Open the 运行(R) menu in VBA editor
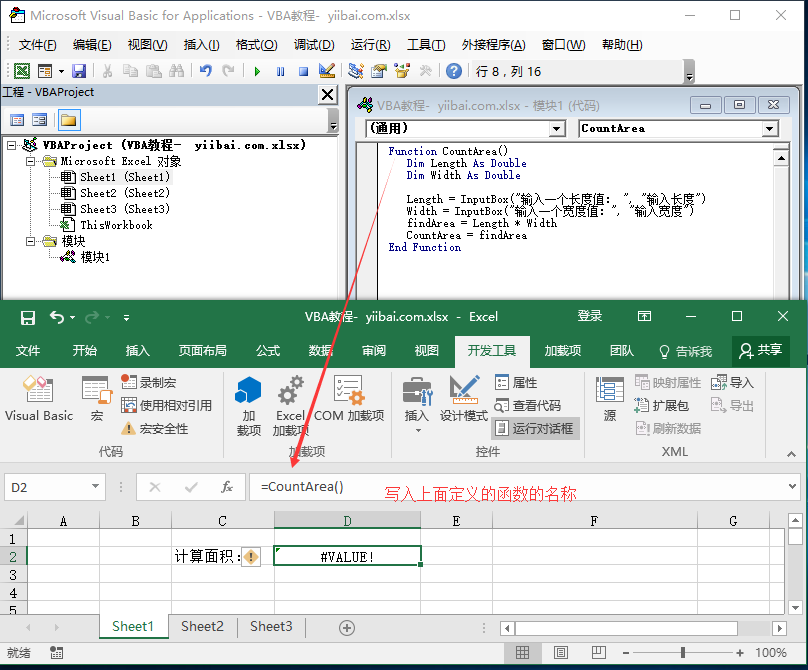 click(371, 45)
